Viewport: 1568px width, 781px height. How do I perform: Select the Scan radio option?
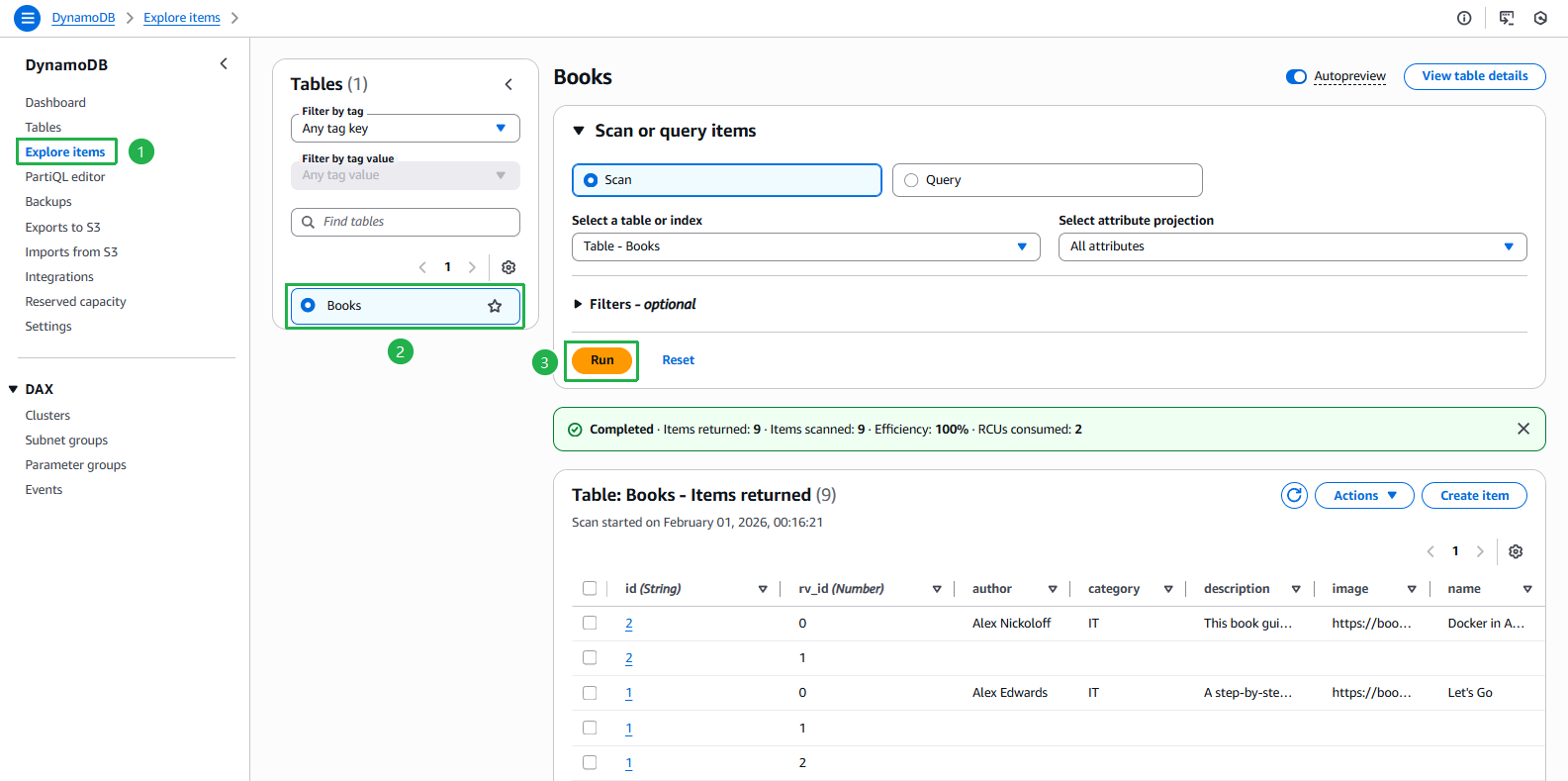[591, 180]
